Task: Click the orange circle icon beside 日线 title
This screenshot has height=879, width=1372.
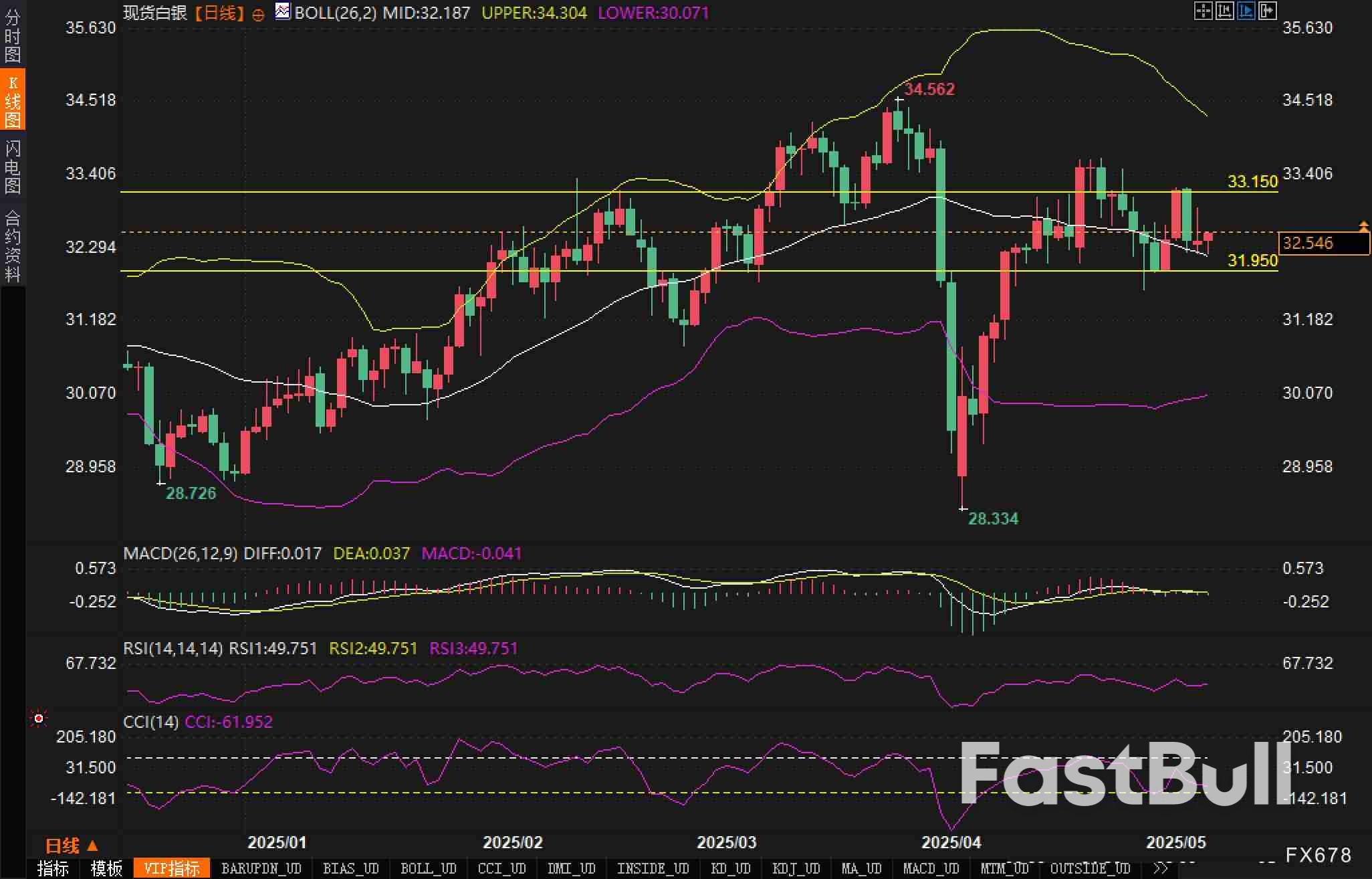Action: pyautogui.click(x=258, y=15)
